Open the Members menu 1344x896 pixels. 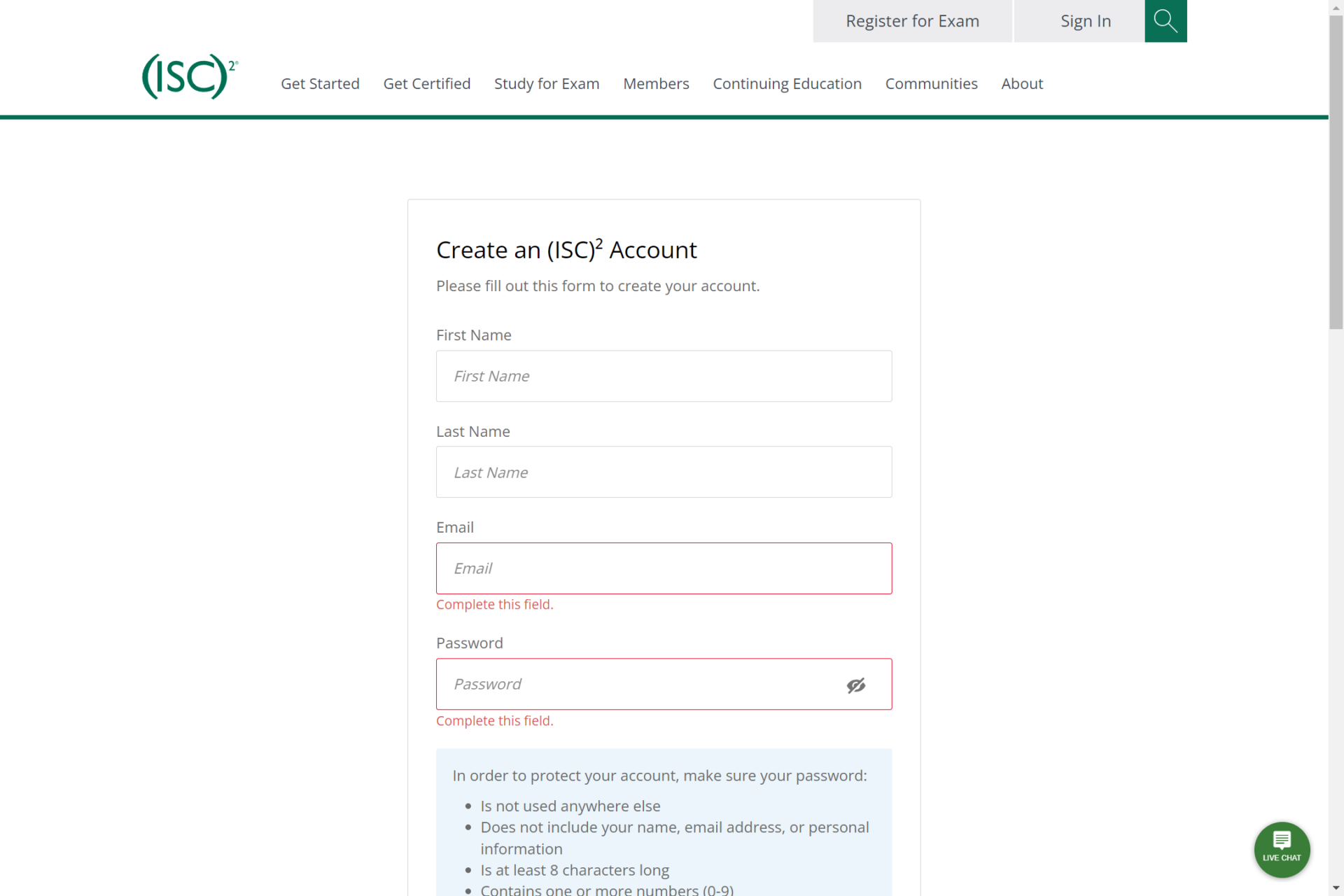pyautogui.click(x=656, y=83)
